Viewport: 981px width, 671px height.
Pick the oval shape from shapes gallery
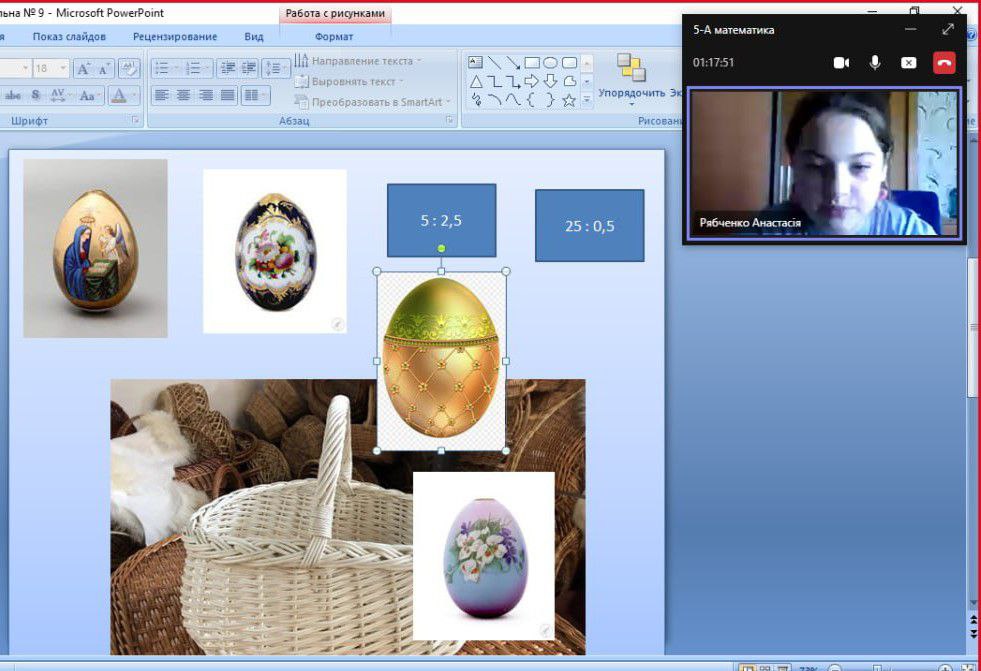[x=551, y=62]
